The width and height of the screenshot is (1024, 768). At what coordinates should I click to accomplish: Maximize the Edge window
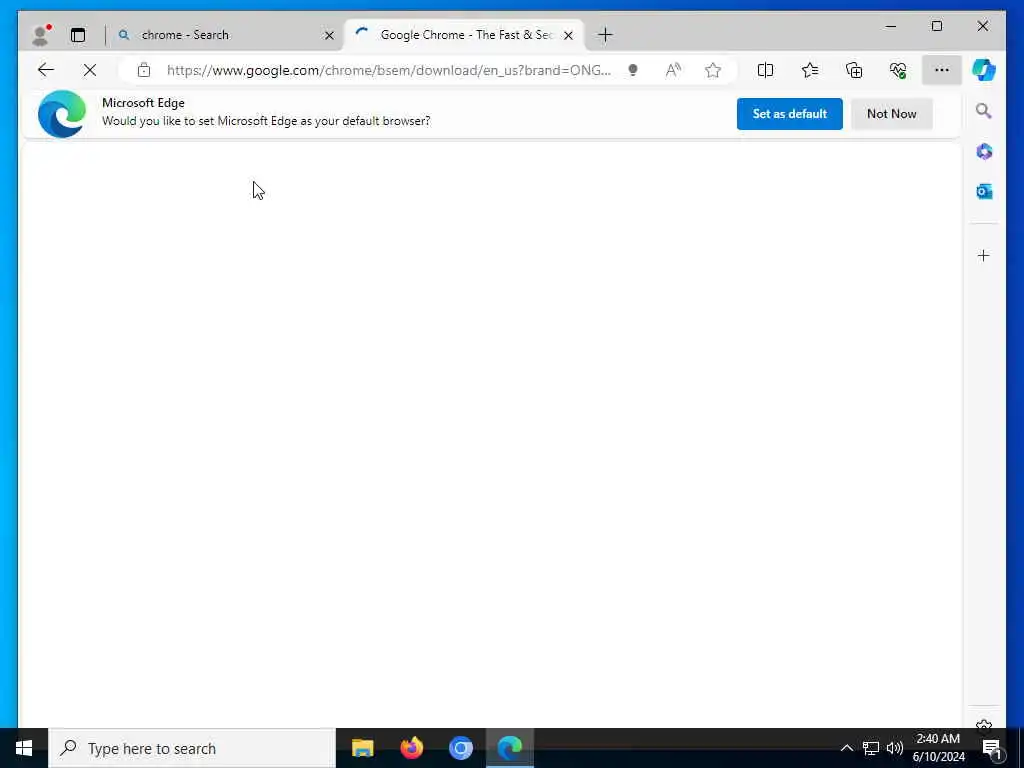936,26
